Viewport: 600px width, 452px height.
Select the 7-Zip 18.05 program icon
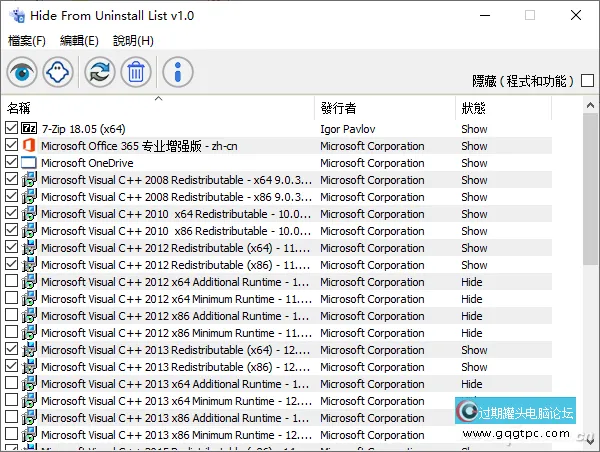pyautogui.click(x=28, y=129)
